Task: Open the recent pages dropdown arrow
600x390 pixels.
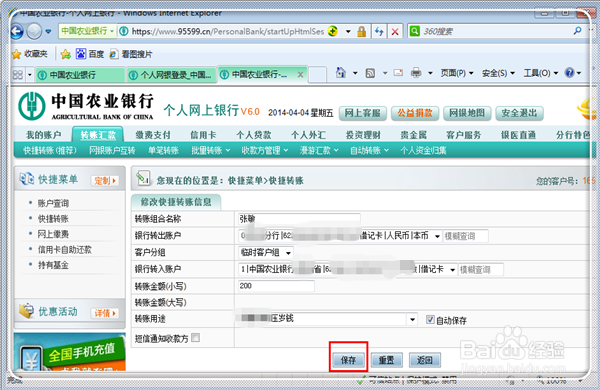Action: 48,31
